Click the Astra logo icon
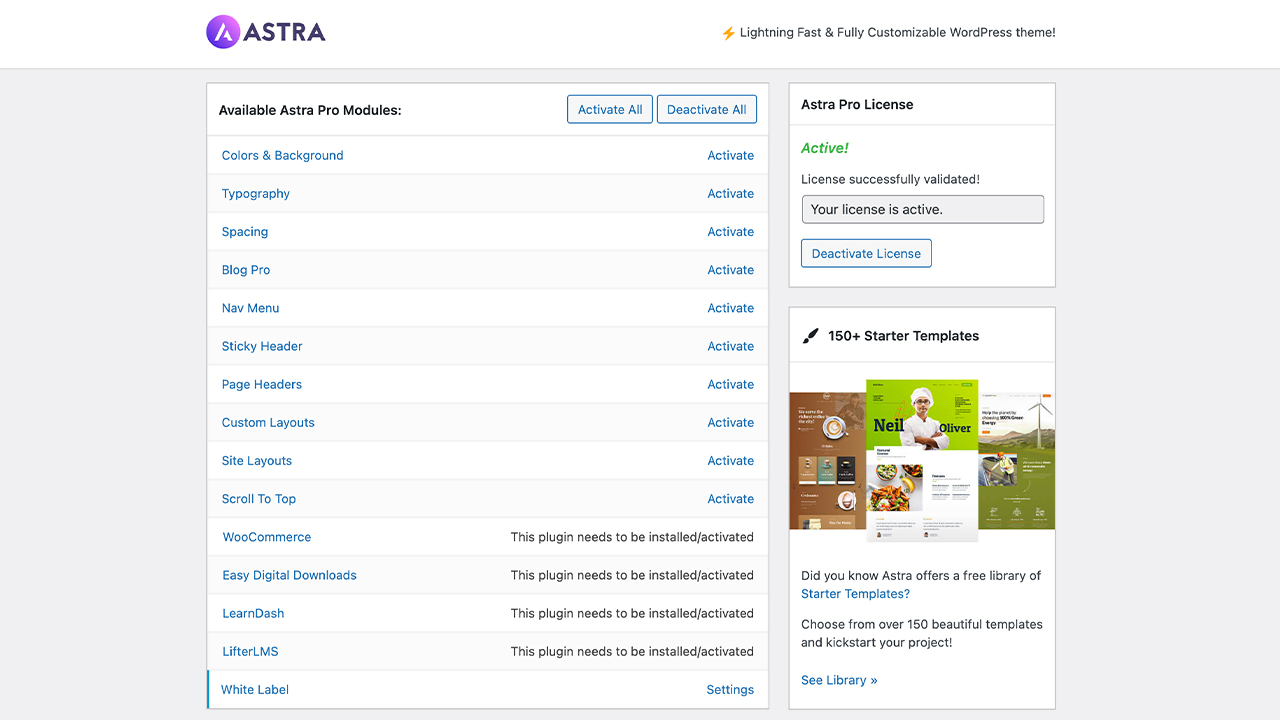This screenshot has width=1280, height=720. (224, 32)
